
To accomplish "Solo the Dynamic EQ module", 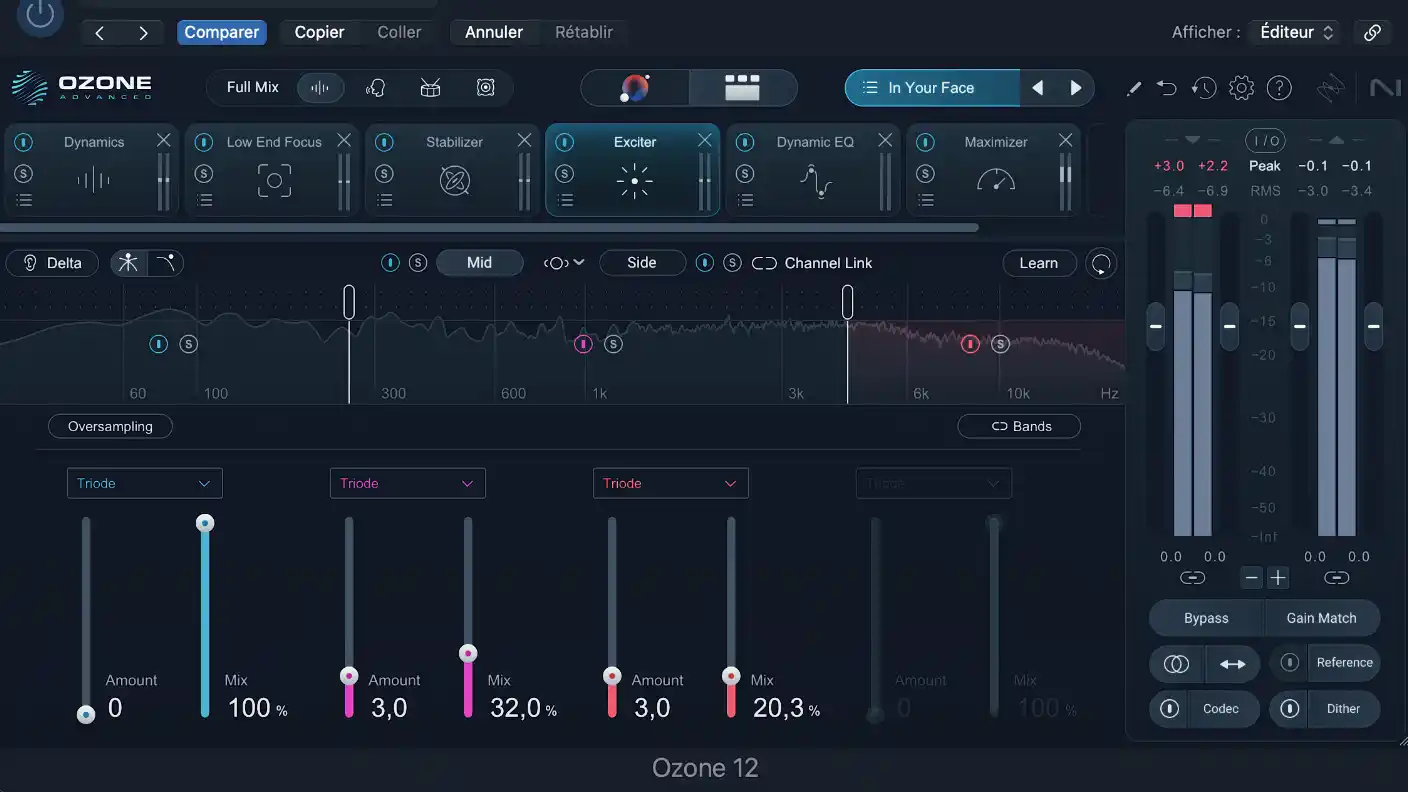I will pos(745,173).
